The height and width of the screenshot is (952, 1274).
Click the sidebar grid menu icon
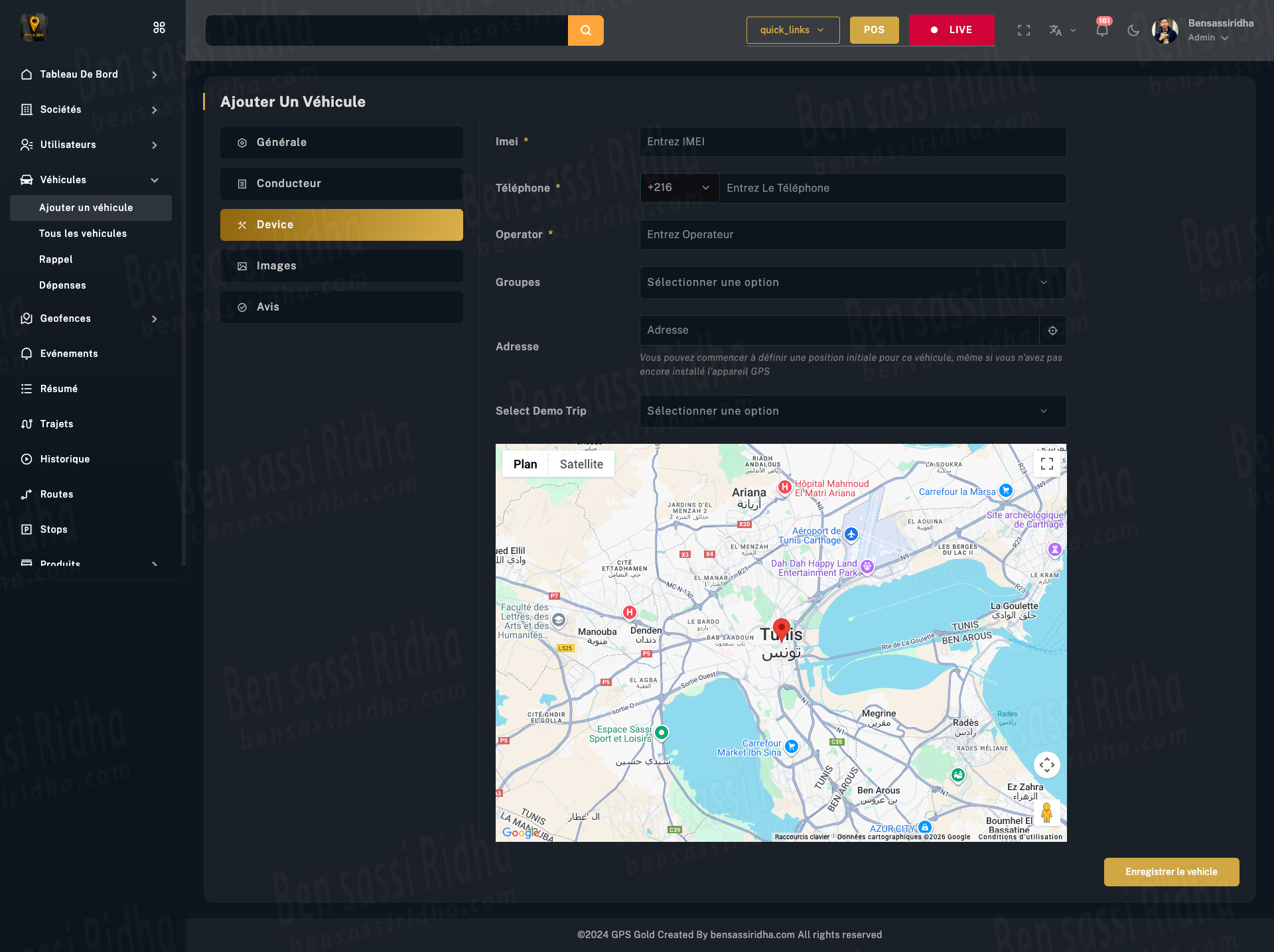coord(159,27)
